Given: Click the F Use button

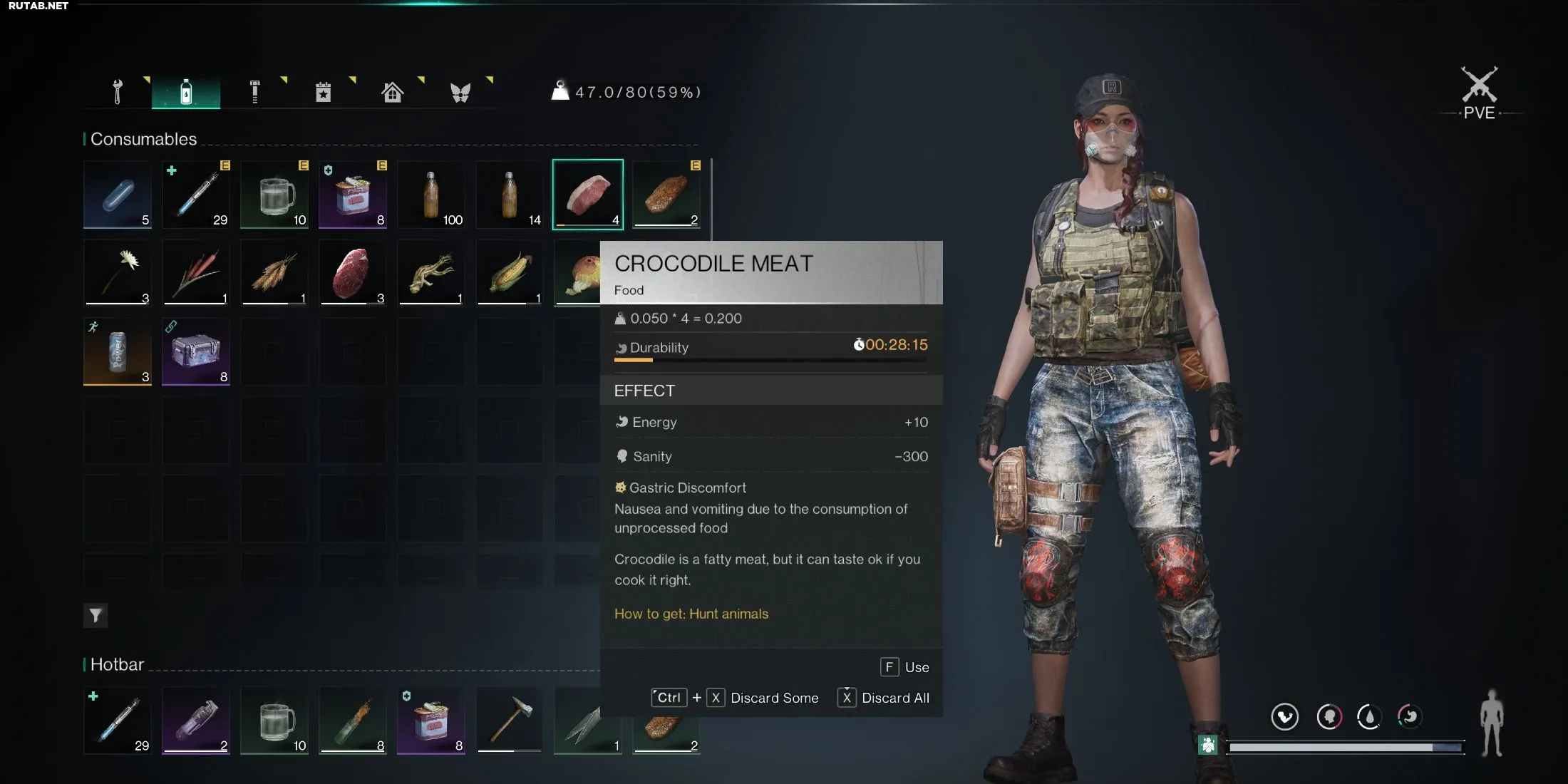Looking at the screenshot, I should point(904,667).
